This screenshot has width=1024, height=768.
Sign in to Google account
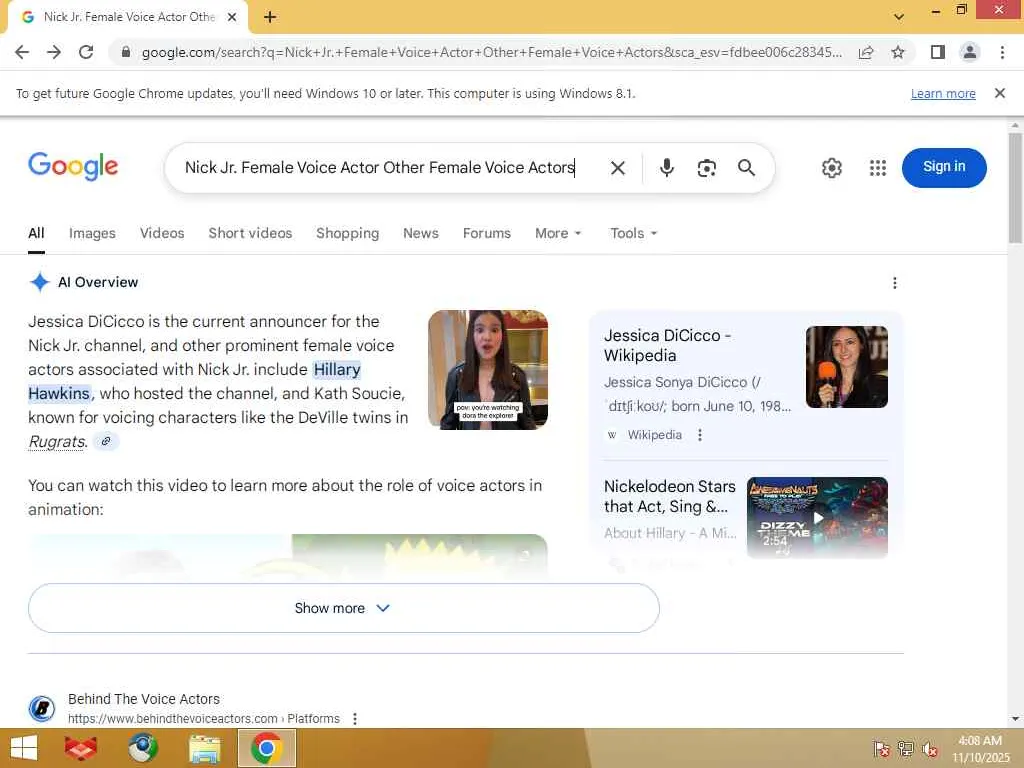point(944,167)
